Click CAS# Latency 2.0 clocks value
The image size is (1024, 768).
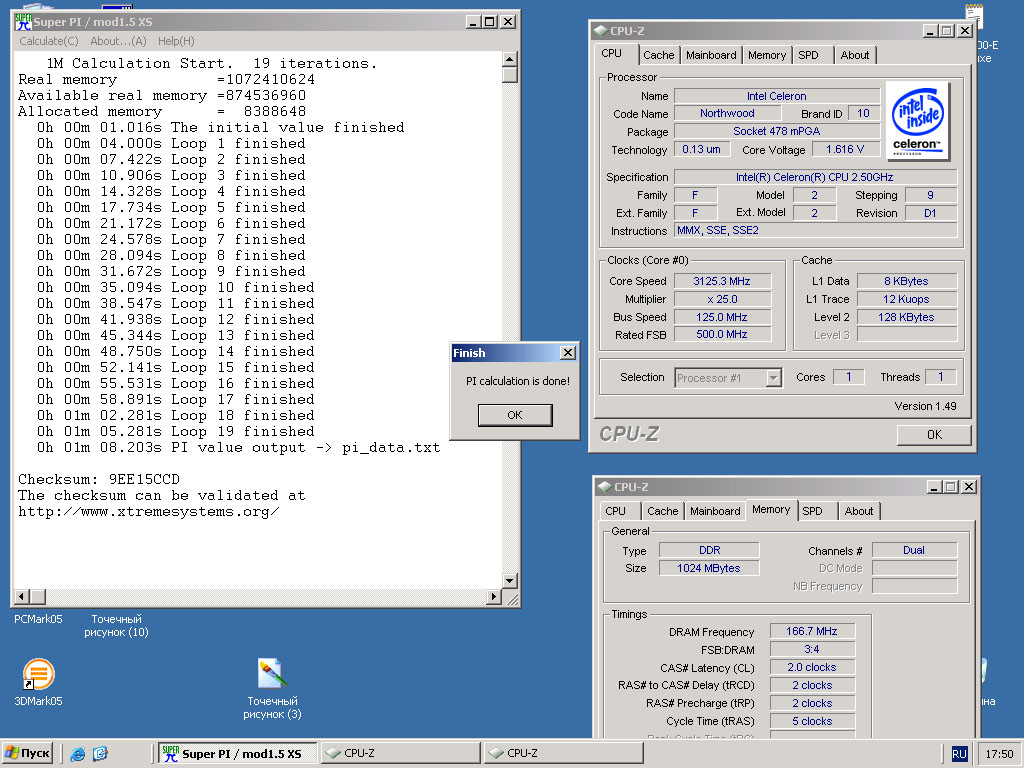pyautogui.click(x=812, y=667)
